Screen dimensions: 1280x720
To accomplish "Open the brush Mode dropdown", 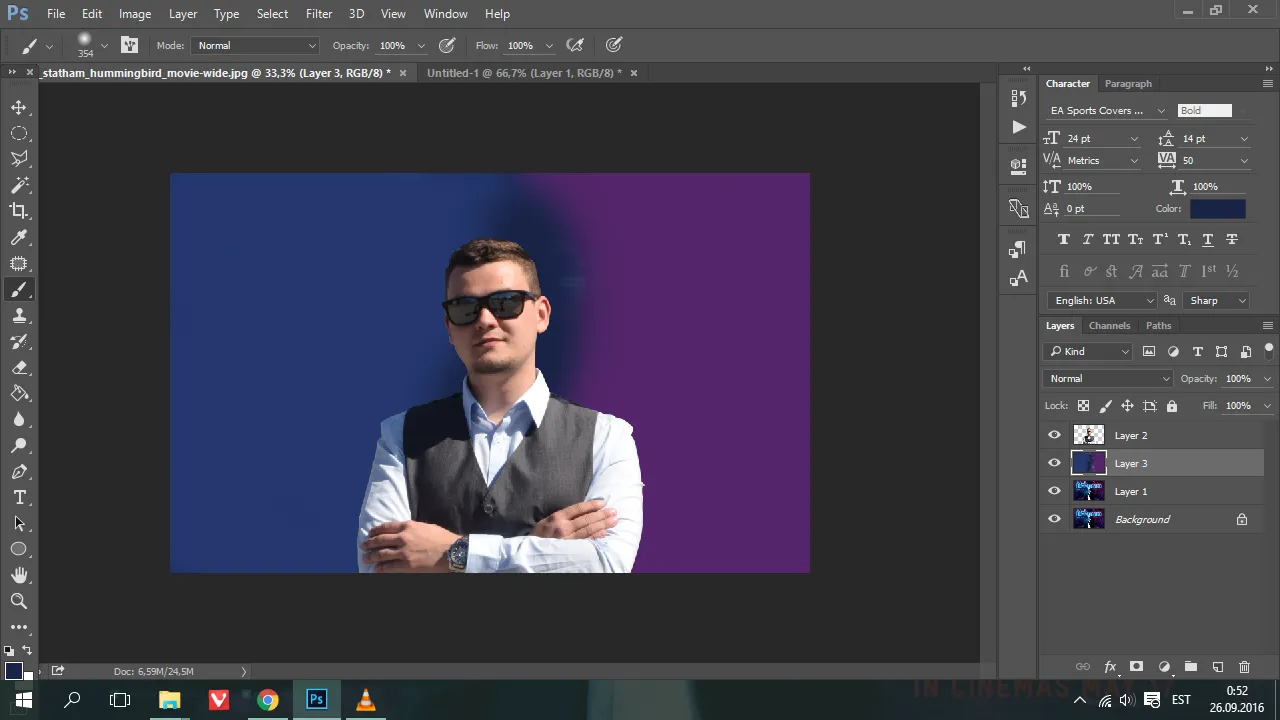I will 256,45.
